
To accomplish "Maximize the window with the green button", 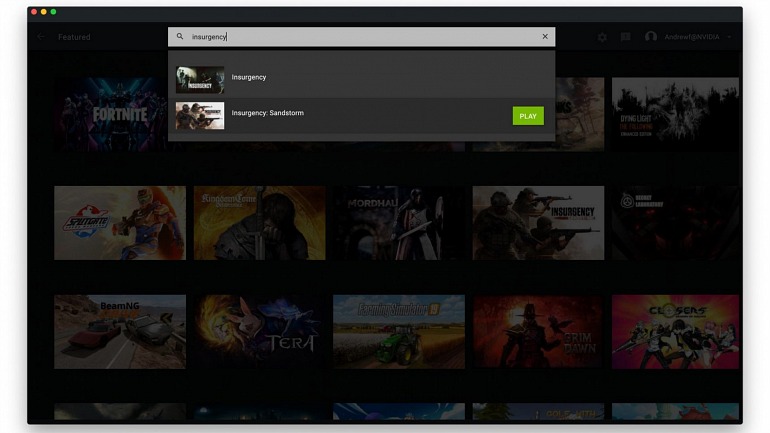I will pos(54,12).
